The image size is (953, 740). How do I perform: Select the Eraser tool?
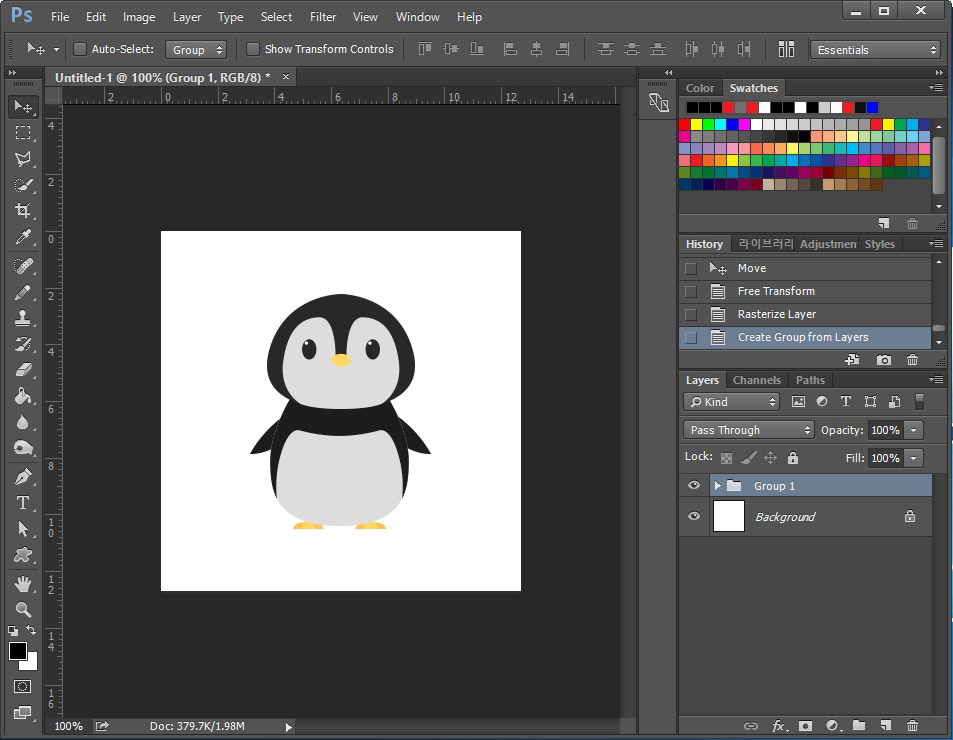[23, 370]
